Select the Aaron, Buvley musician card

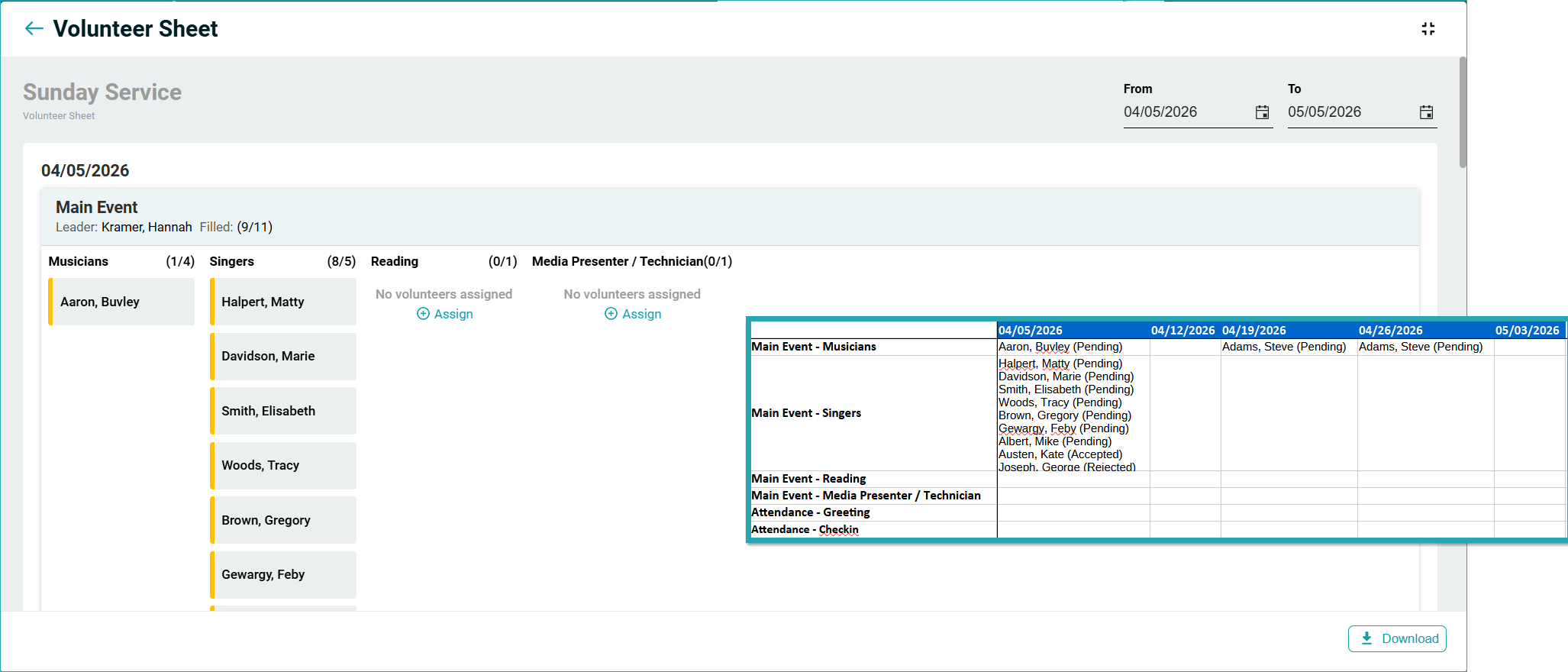pyautogui.click(x=122, y=302)
